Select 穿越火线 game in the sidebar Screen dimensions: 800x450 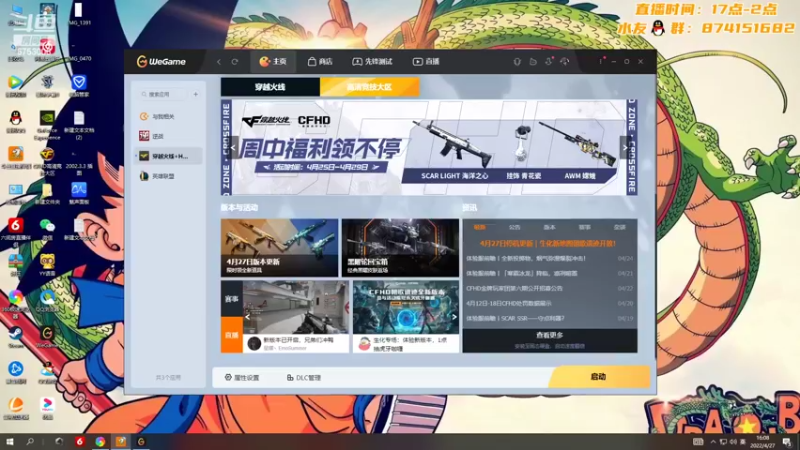pyautogui.click(x=168, y=156)
